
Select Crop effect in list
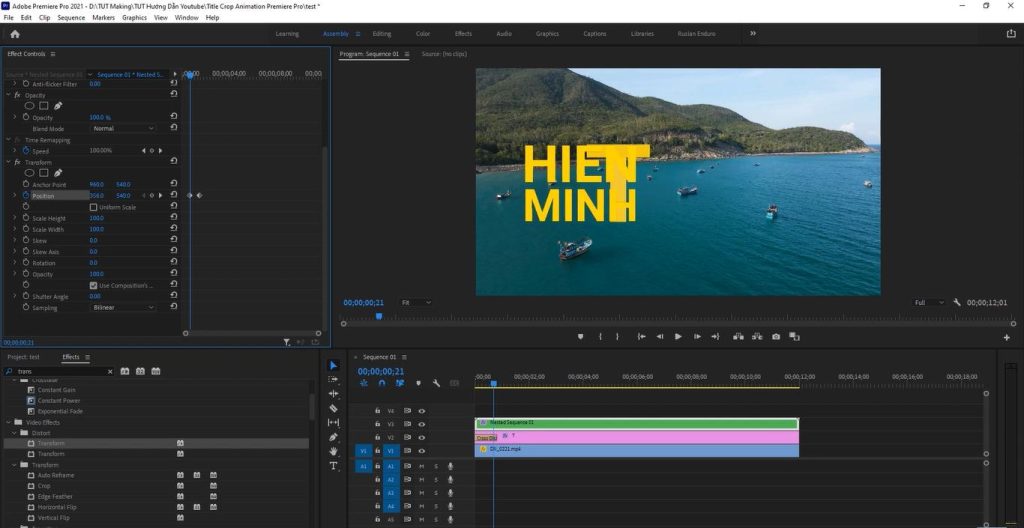click(x=44, y=486)
